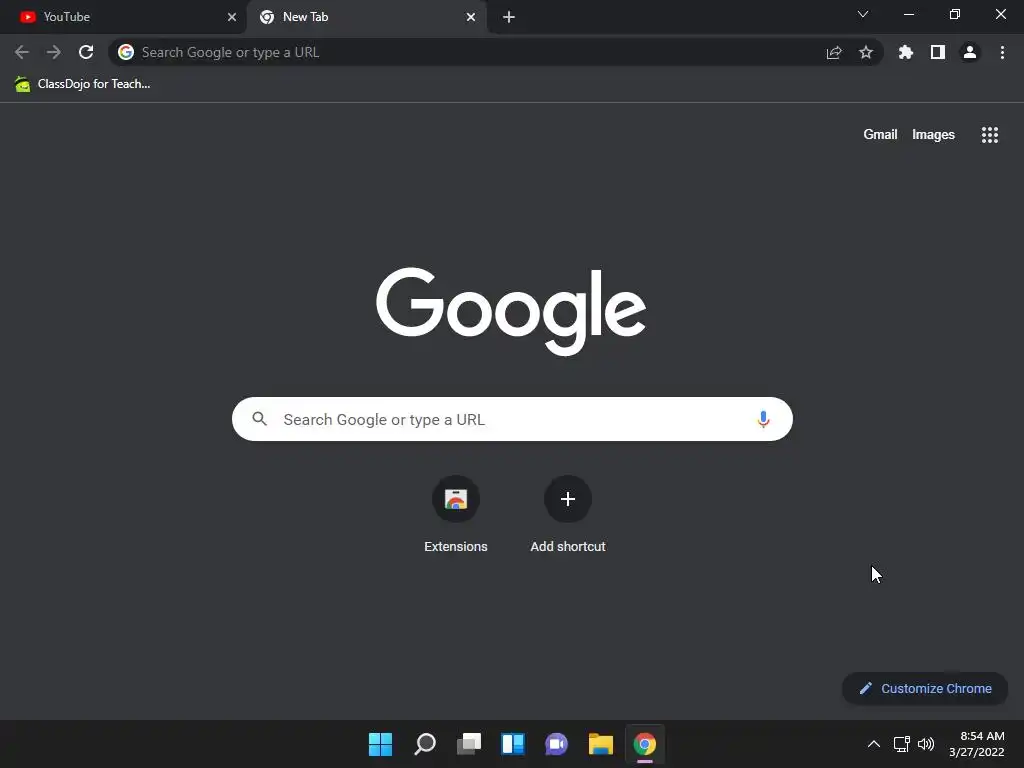1024x768 pixels.
Task: Open the side panel
Action: [938, 52]
